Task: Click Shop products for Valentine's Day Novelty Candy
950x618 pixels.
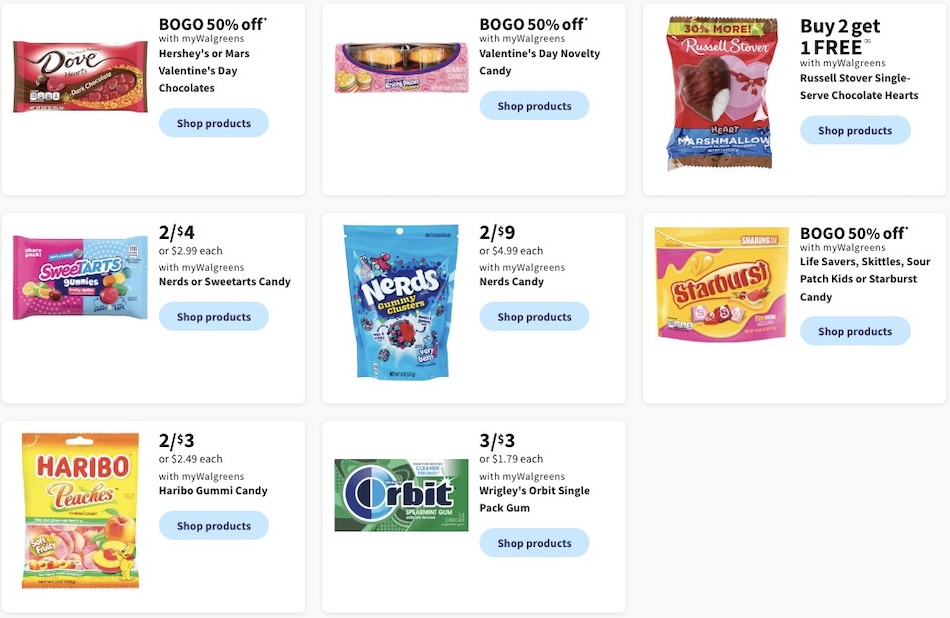Action: pyautogui.click(x=534, y=105)
